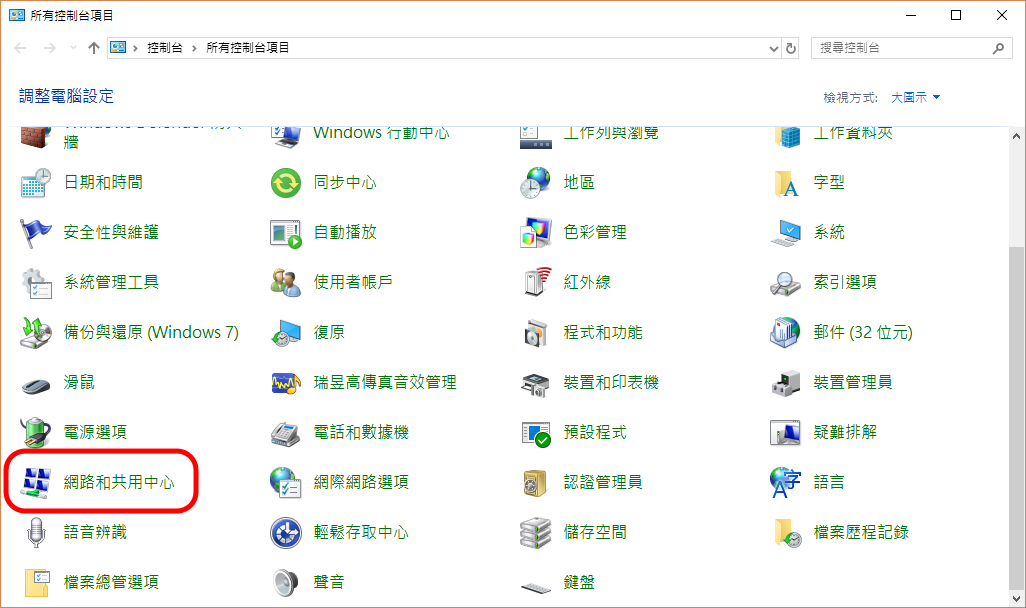Open the 語音辨識 microphone icon
Screen dimensions: 1026x608
click(36, 532)
